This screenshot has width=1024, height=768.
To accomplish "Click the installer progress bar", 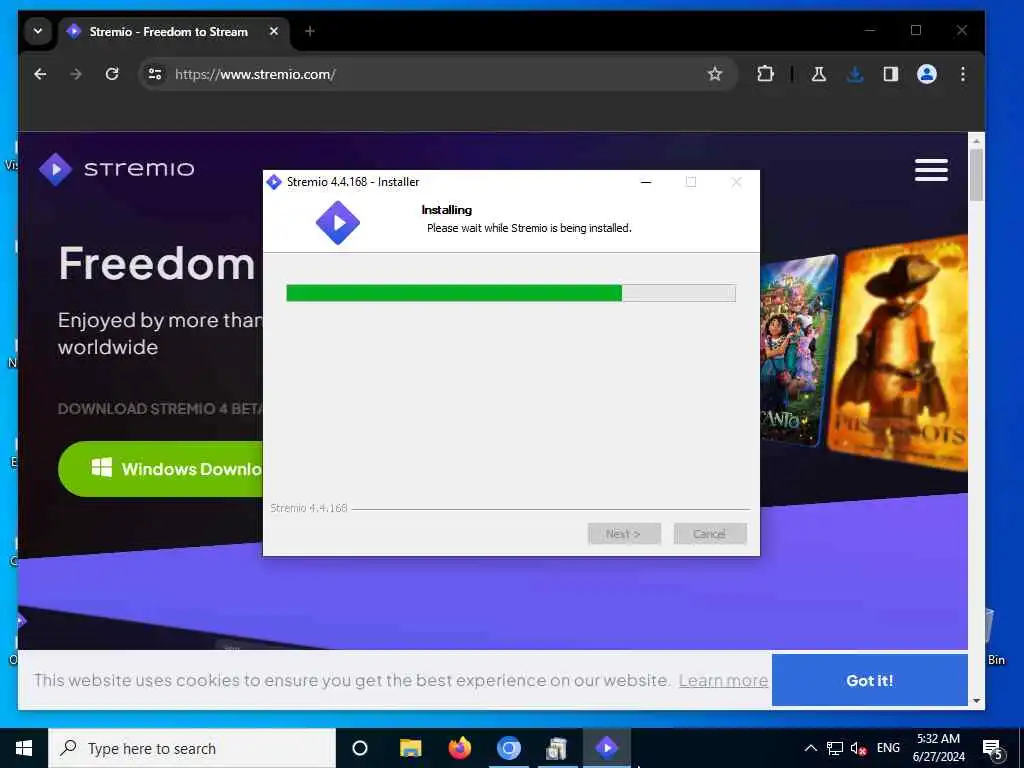I will (x=511, y=293).
